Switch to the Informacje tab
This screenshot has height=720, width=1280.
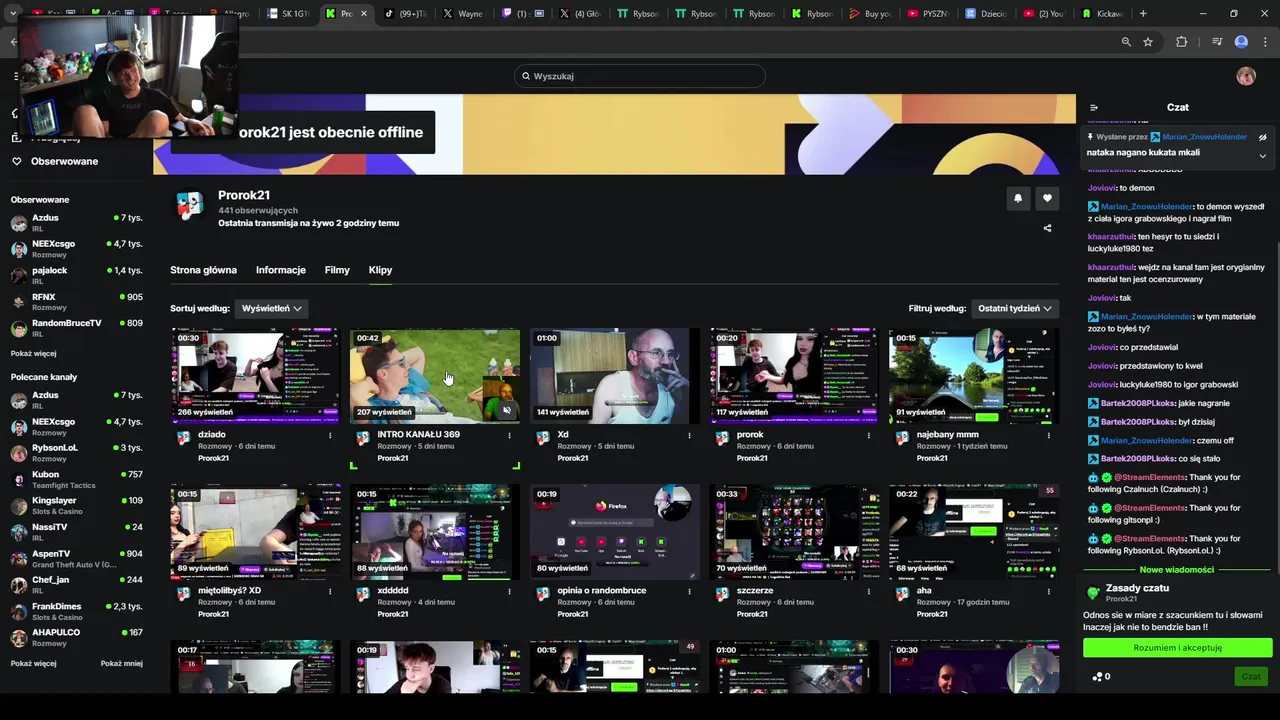point(281,270)
